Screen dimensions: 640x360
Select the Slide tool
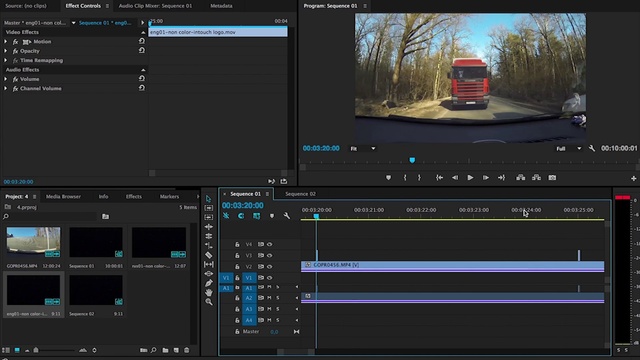[x=209, y=273]
